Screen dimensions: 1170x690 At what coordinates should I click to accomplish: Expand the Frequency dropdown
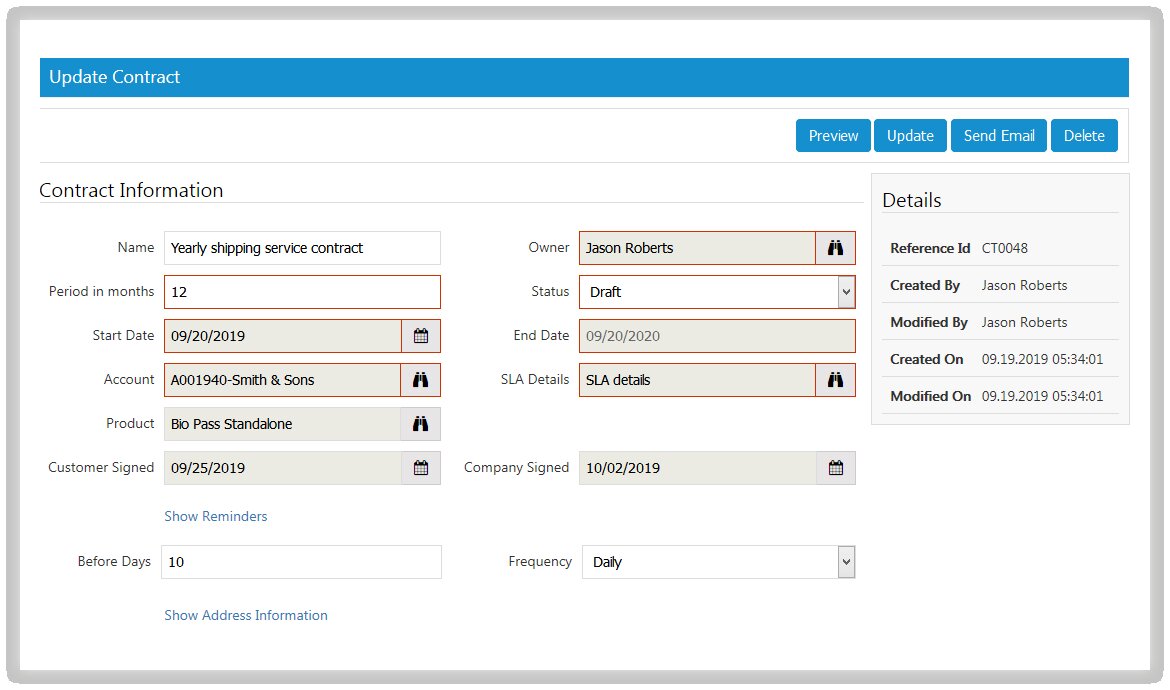click(846, 562)
